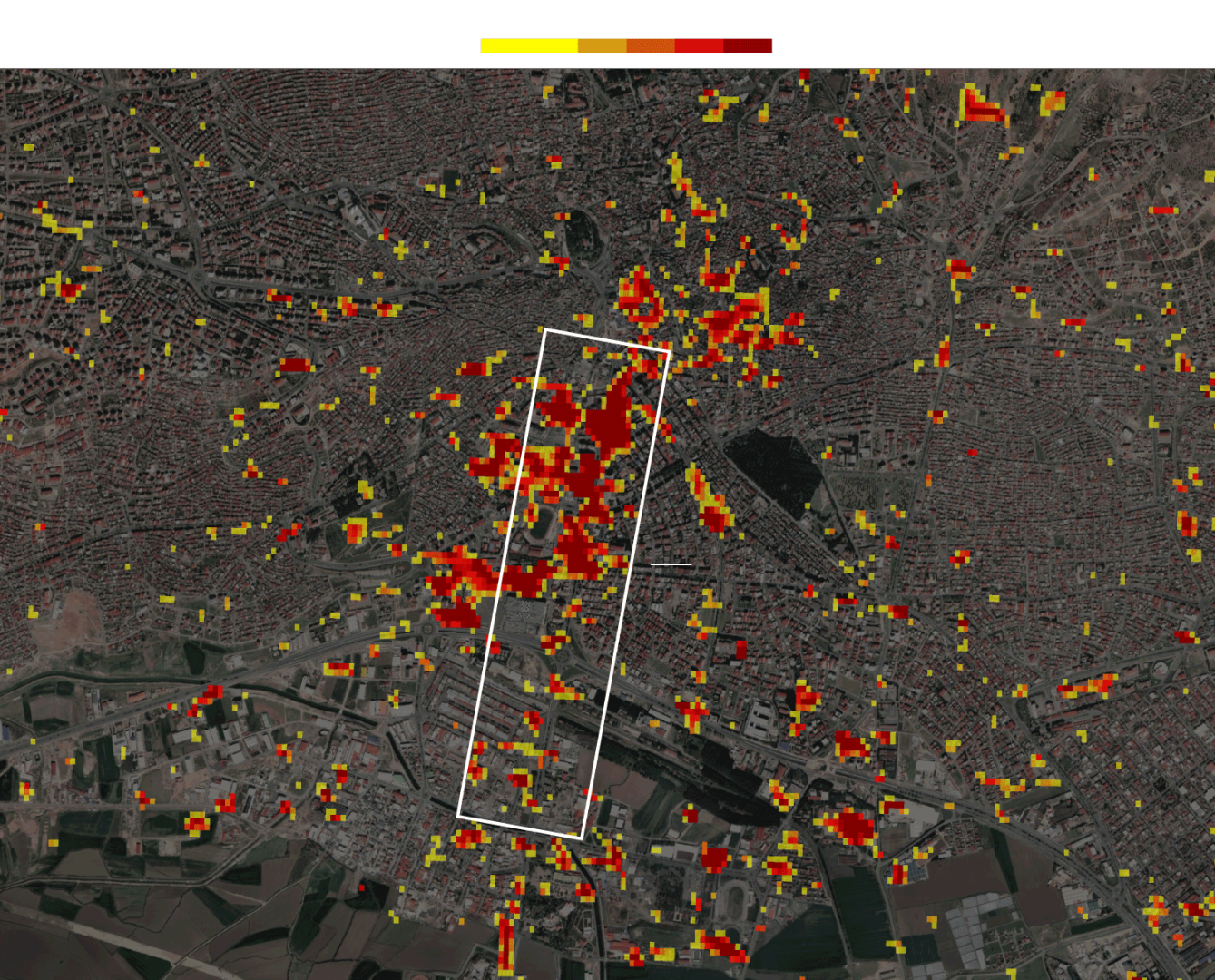Image resolution: width=1215 pixels, height=980 pixels.
Task: Click the yellow segment of the legend bar
Action: coord(528,46)
